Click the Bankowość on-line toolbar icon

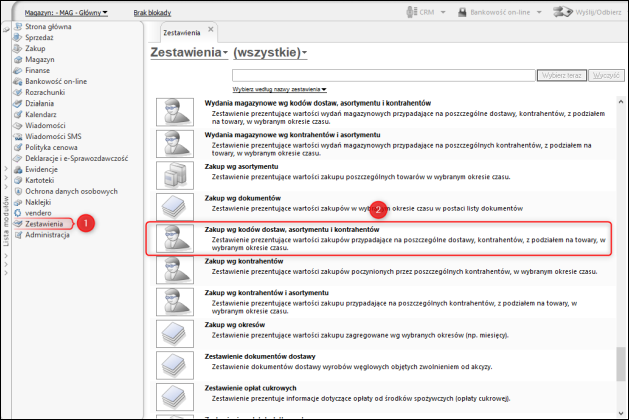point(463,12)
